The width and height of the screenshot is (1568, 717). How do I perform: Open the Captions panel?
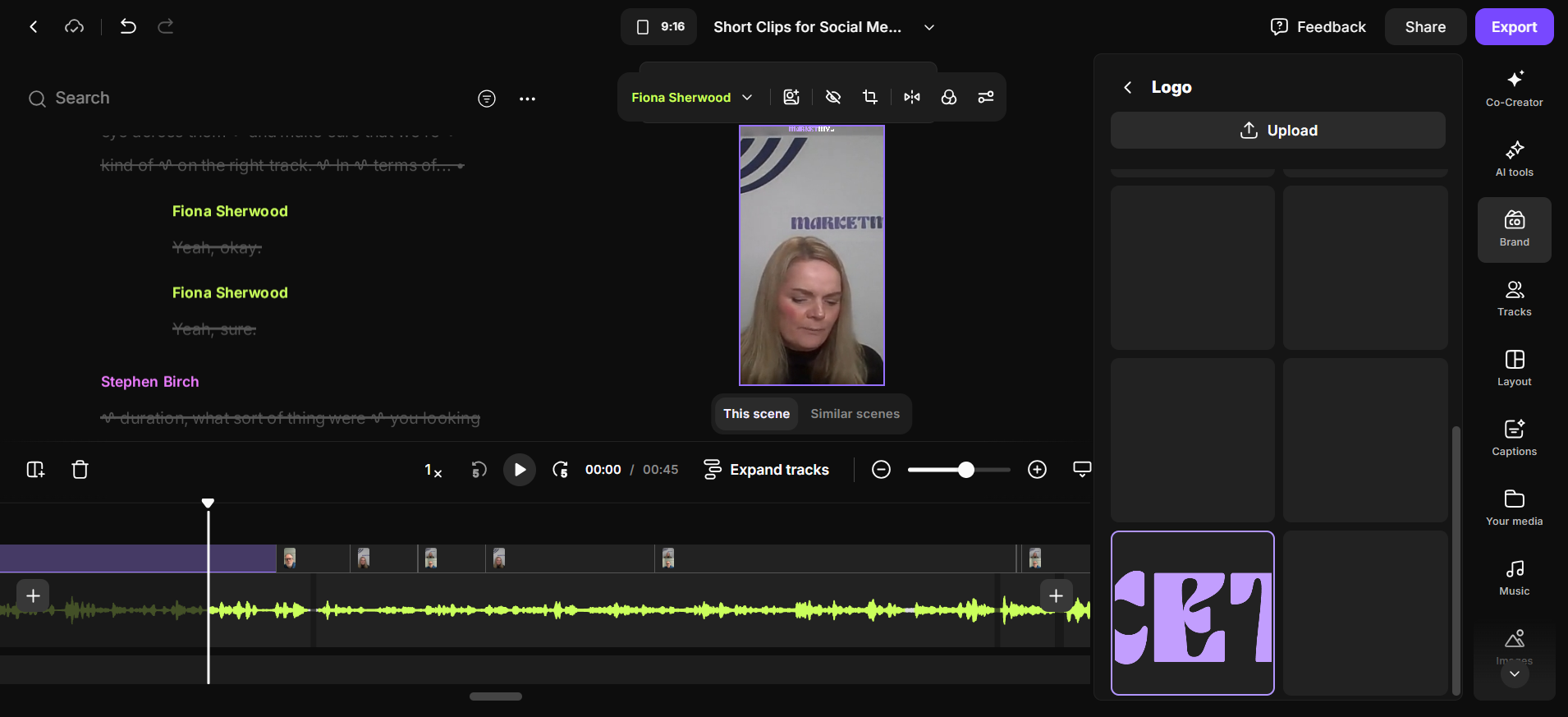tap(1514, 439)
